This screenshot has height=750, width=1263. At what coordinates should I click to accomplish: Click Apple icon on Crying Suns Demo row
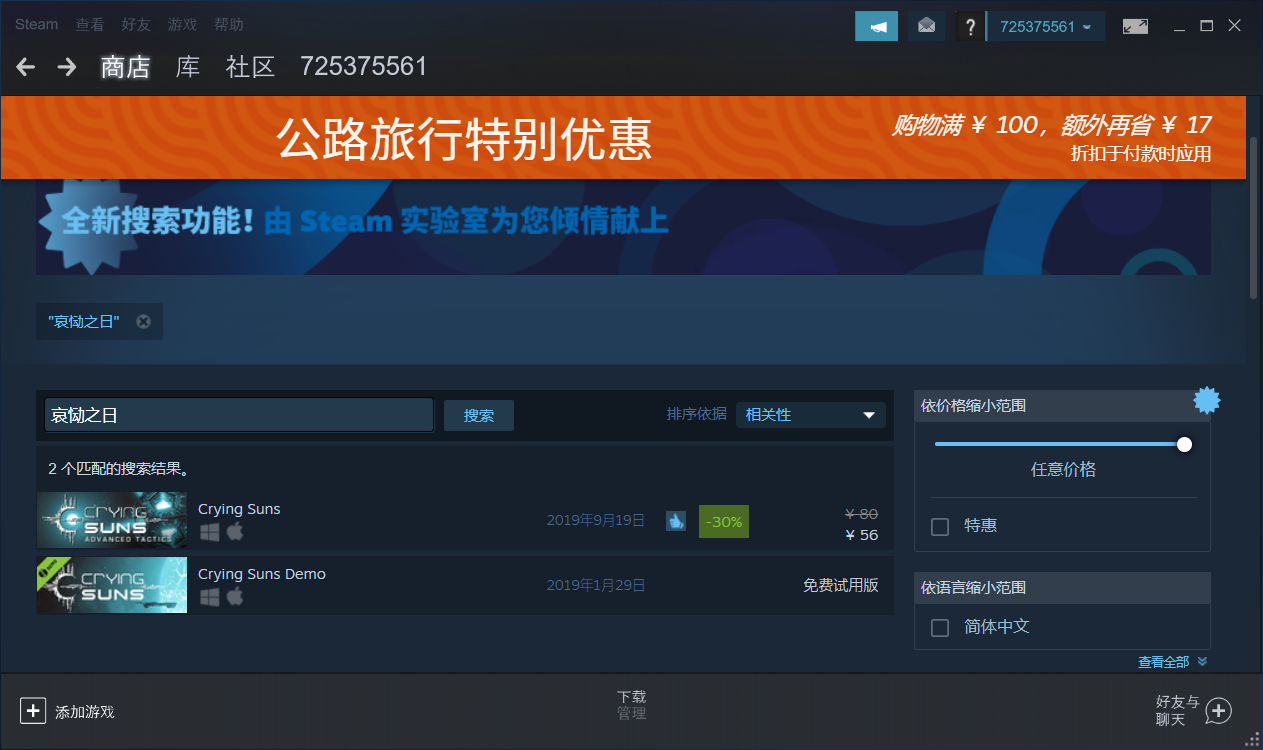(x=235, y=596)
